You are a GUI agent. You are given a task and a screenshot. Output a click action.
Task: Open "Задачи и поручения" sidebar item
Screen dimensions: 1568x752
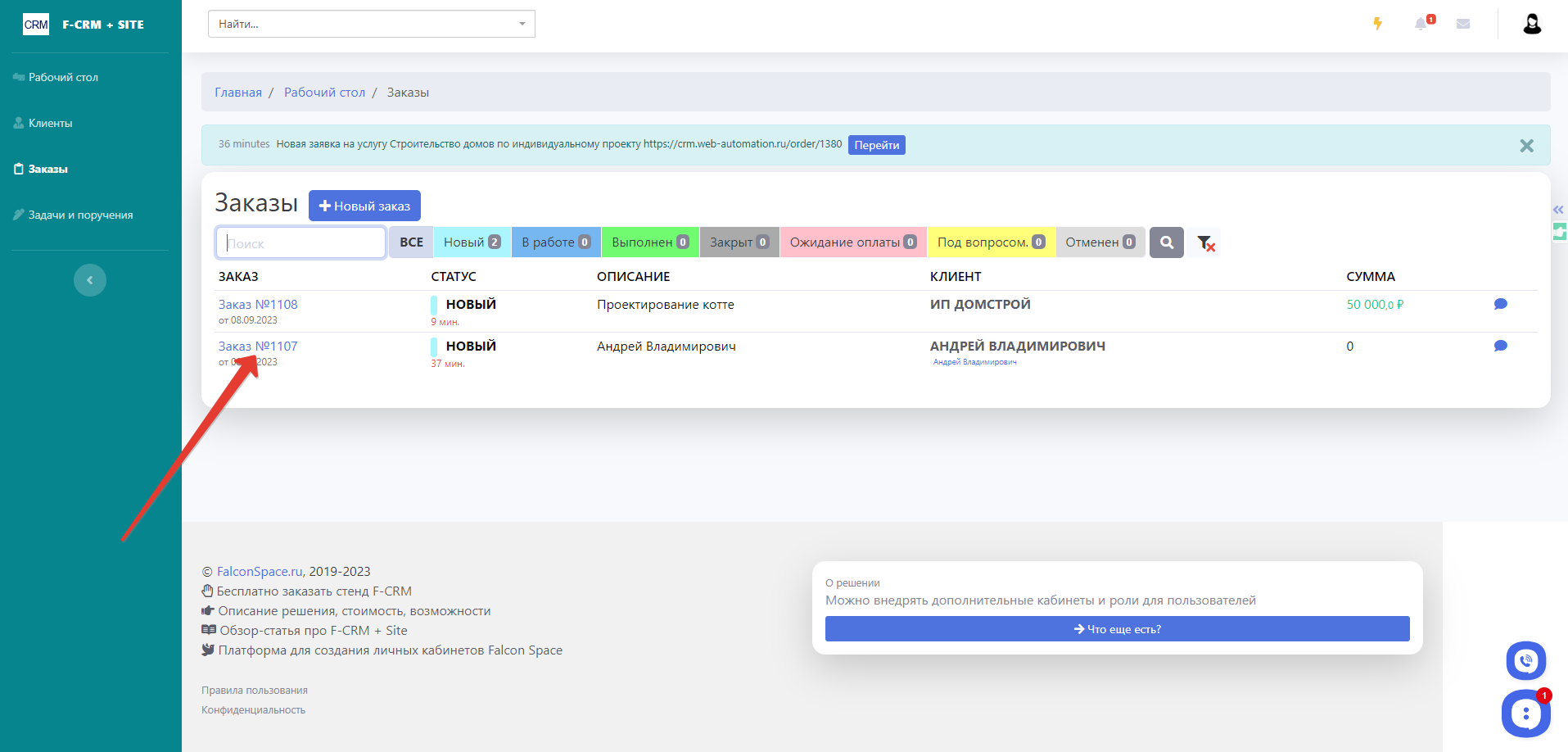click(80, 215)
